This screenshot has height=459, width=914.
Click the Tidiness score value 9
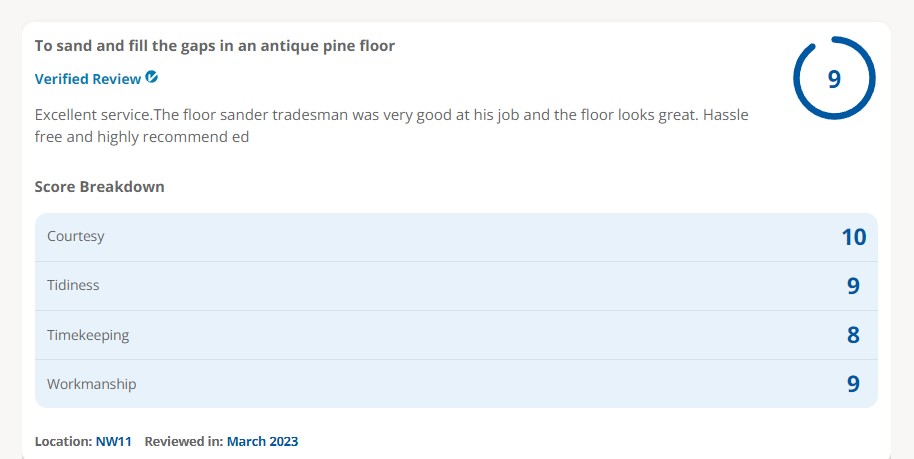[x=853, y=286]
